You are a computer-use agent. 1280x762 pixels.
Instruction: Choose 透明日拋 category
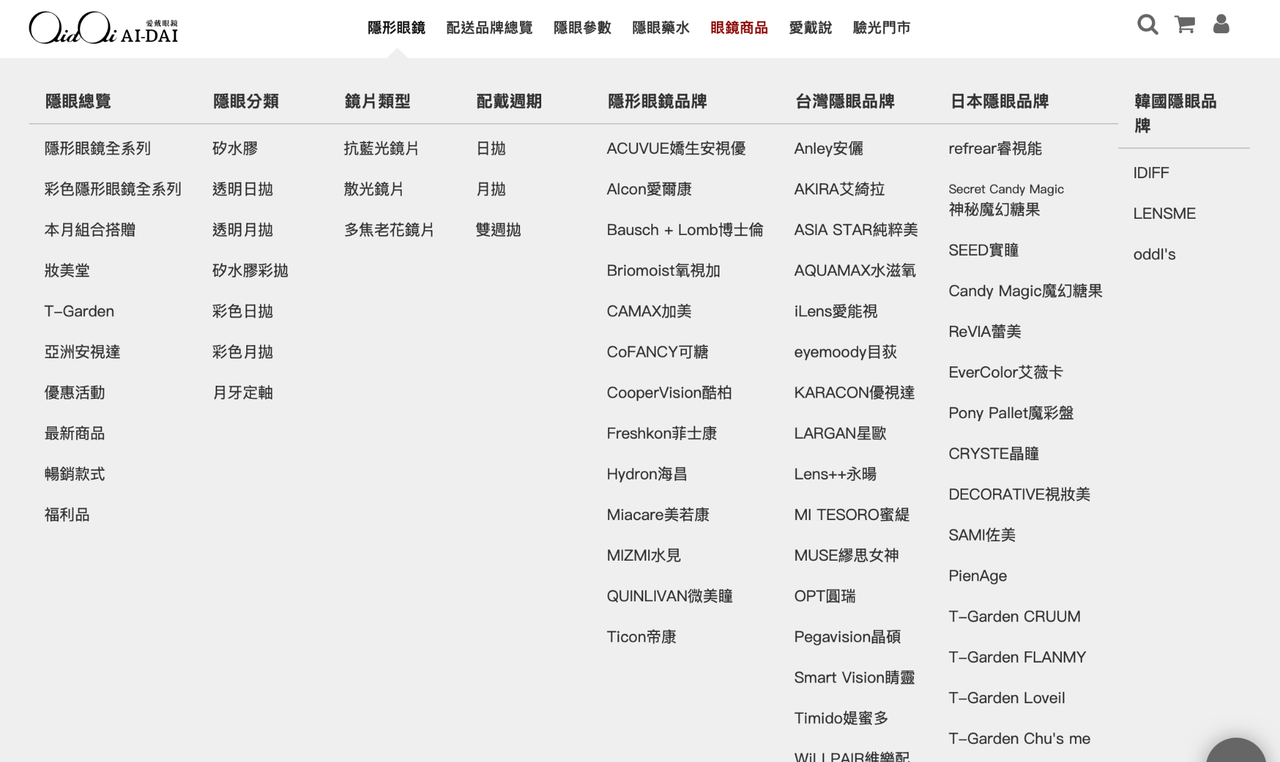point(242,189)
